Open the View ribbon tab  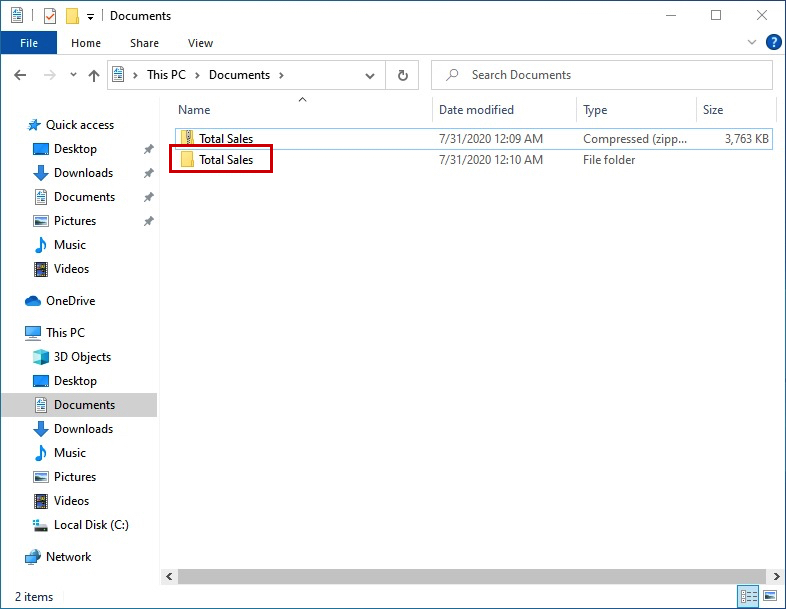coord(201,43)
